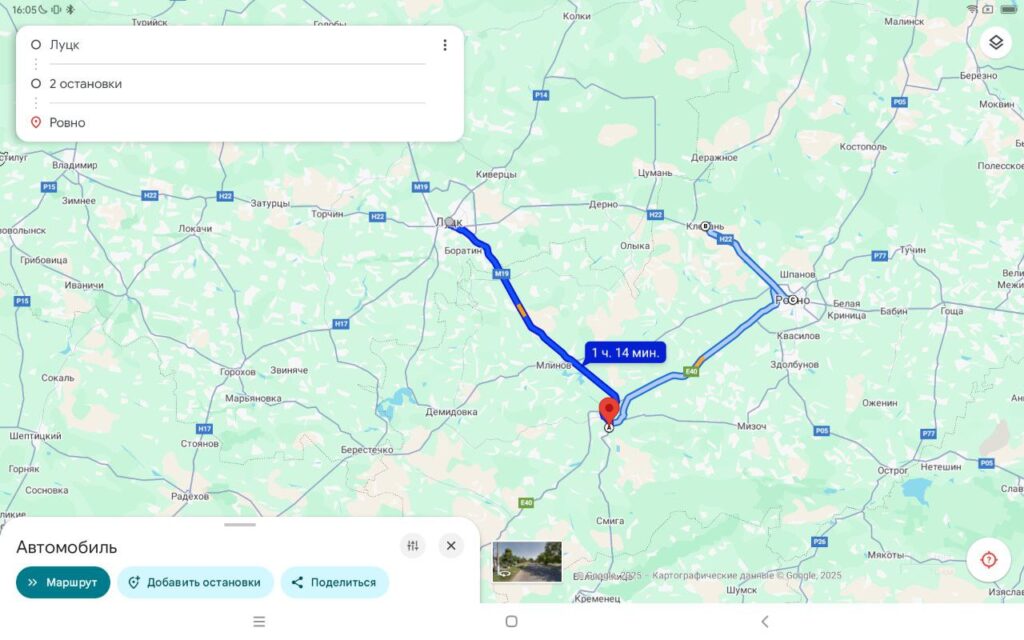Tap the Android home button
1024x640 pixels.
(511, 621)
